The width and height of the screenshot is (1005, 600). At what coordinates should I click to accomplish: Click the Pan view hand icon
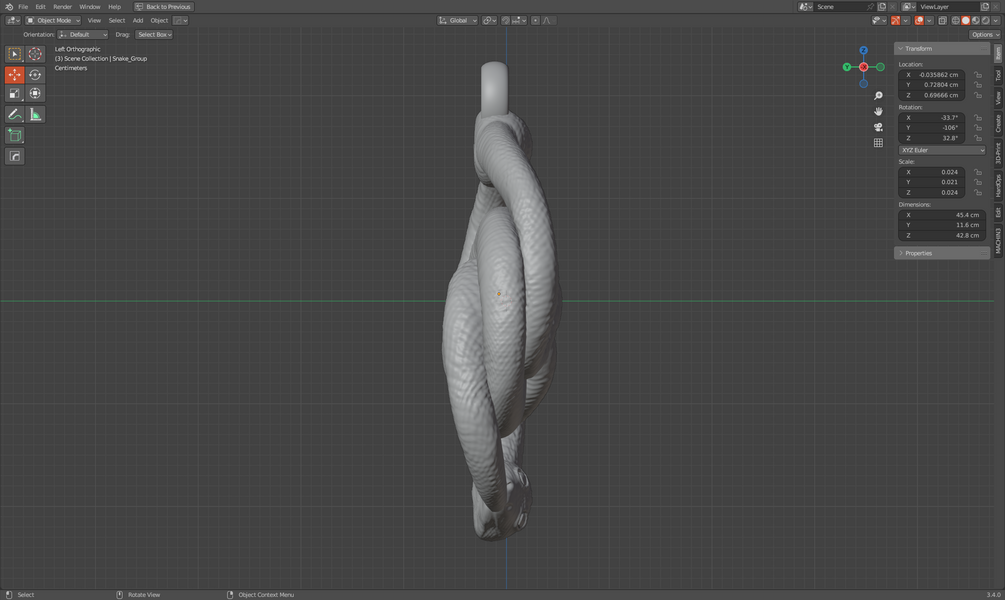click(878, 111)
